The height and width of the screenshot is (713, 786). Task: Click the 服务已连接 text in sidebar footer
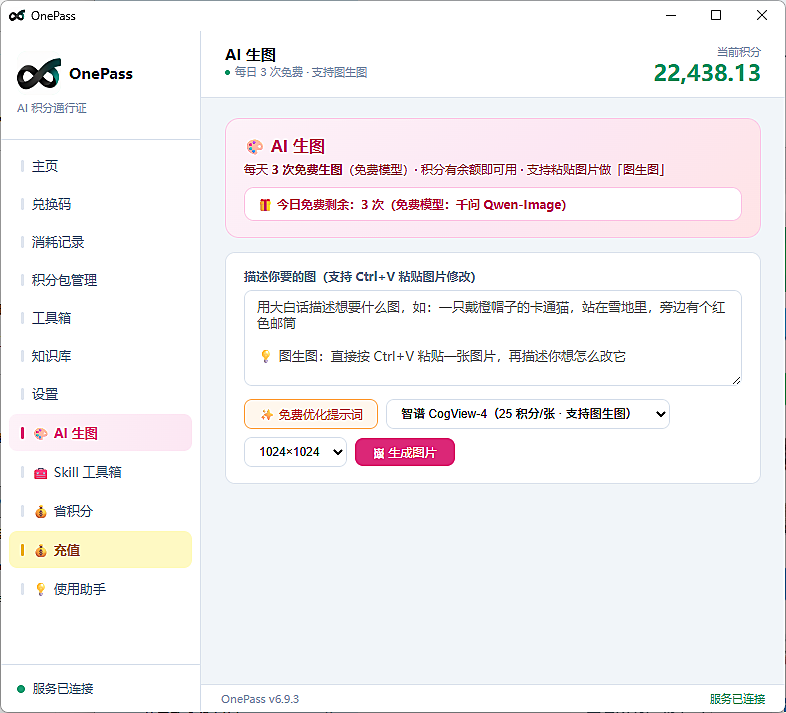coord(63,689)
